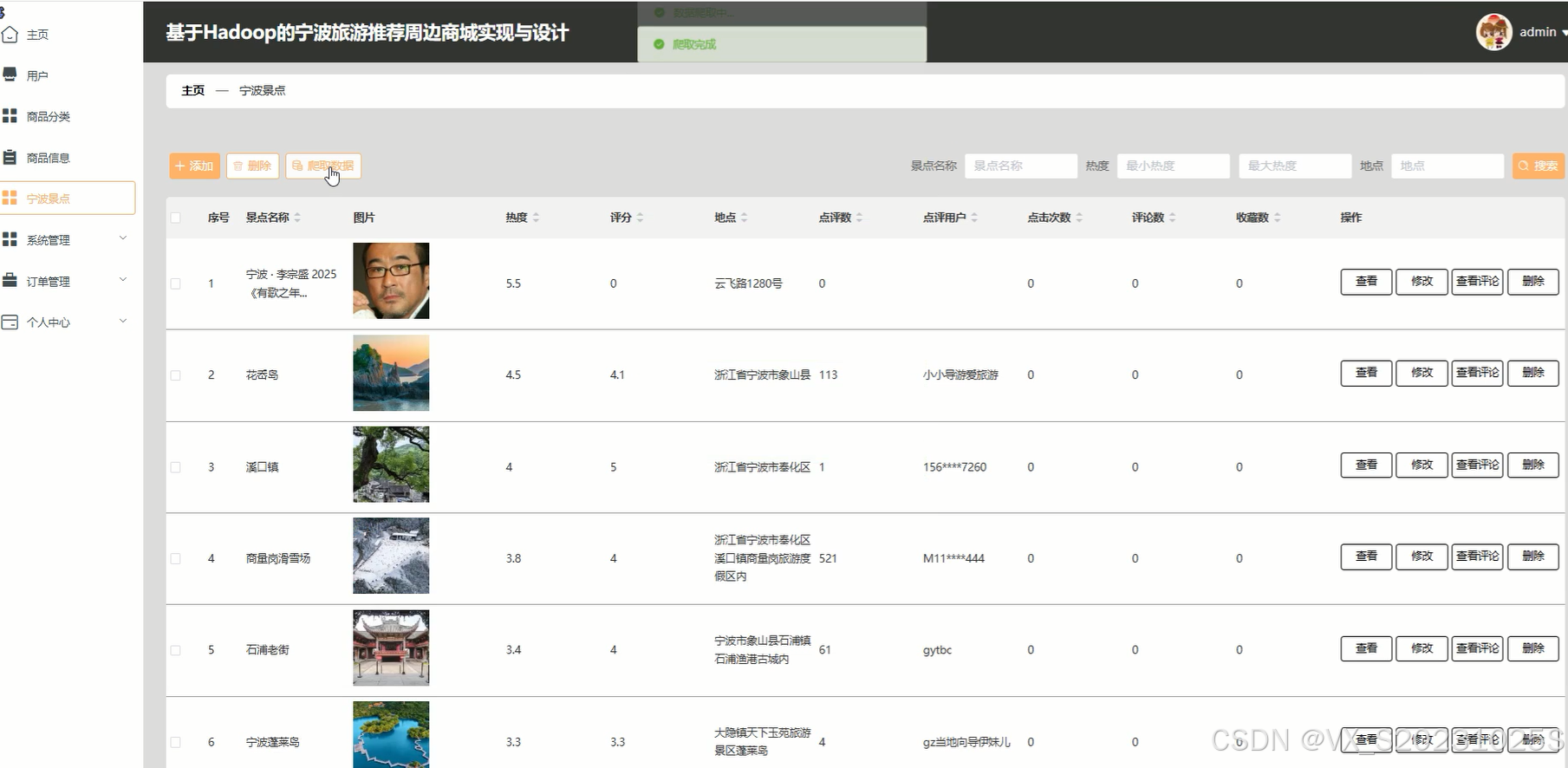Open the 花岙岛 thumbnail image
This screenshot has height=768, width=1568.
[391, 373]
